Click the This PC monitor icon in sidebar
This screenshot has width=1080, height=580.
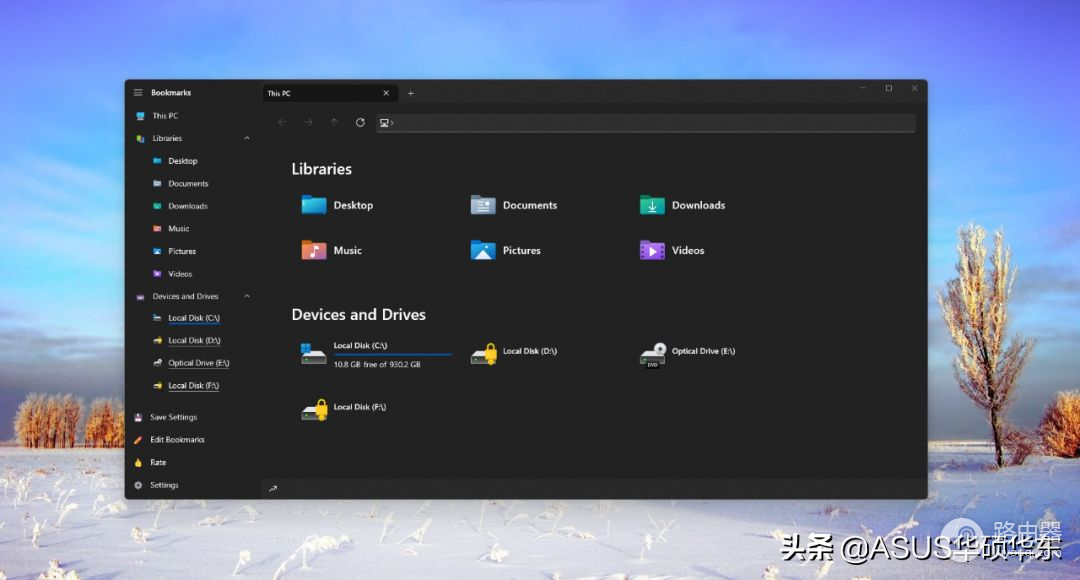(x=141, y=116)
